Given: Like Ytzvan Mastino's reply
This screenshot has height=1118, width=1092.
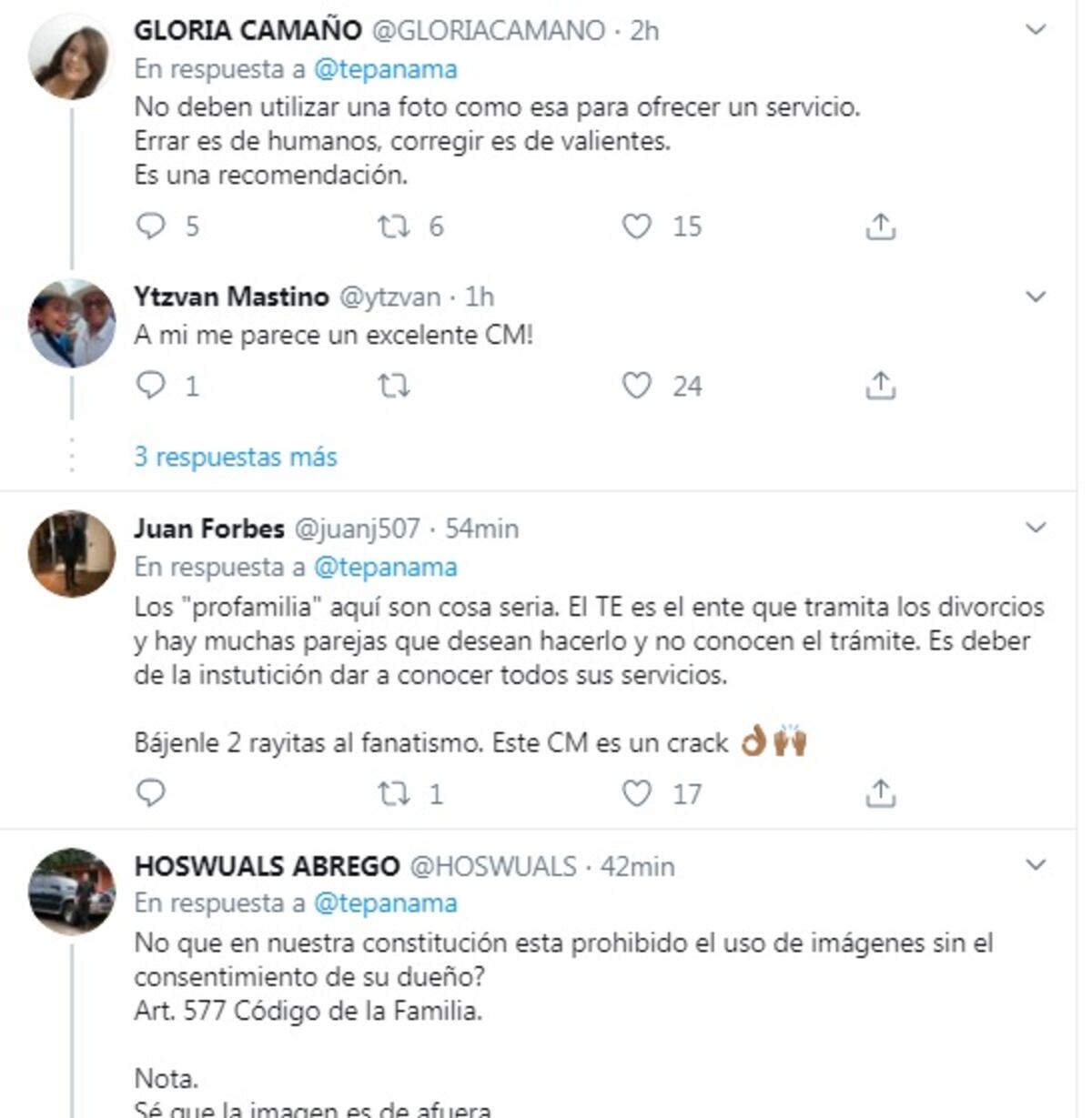Looking at the screenshot, I should point(635,387).
